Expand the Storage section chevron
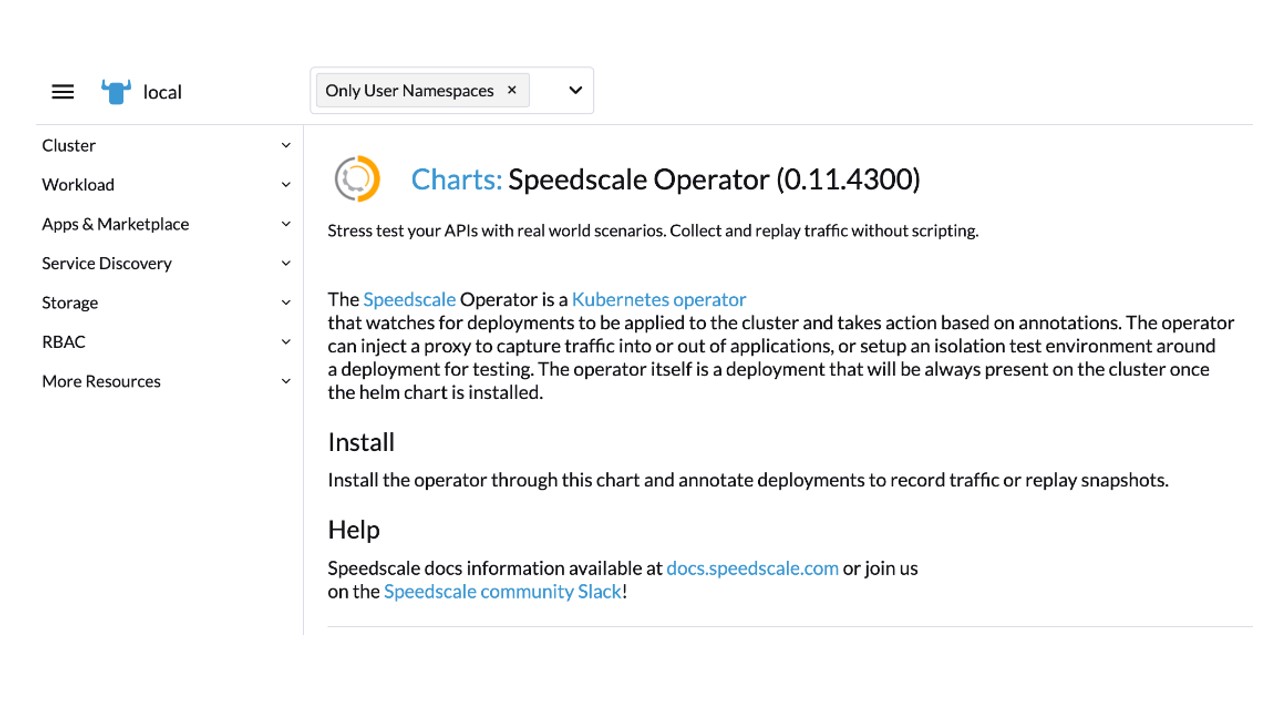1280x720 pixels. (285, 302)
